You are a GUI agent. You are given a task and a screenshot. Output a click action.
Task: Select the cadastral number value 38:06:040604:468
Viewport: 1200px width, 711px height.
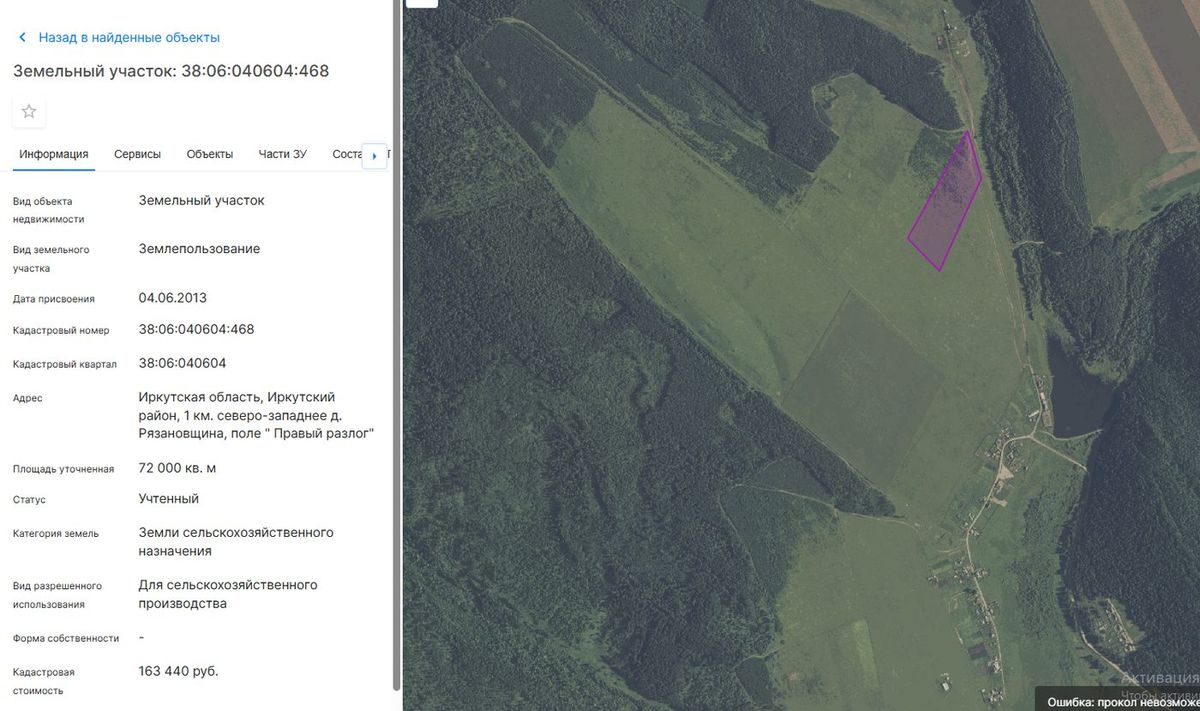coord(197,329)
